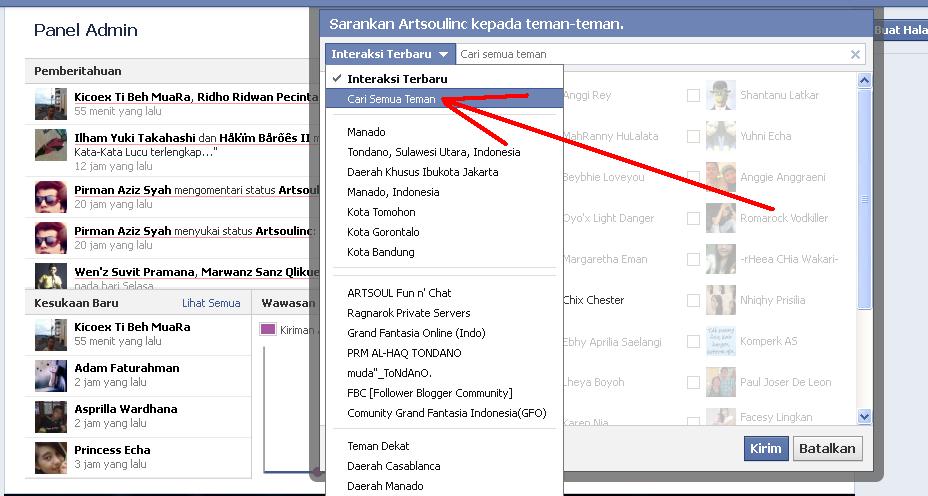Click Paul Joser De Leon's profile thumbnail
This screenshot has width=928, height=496.
[x=721, y=382]
